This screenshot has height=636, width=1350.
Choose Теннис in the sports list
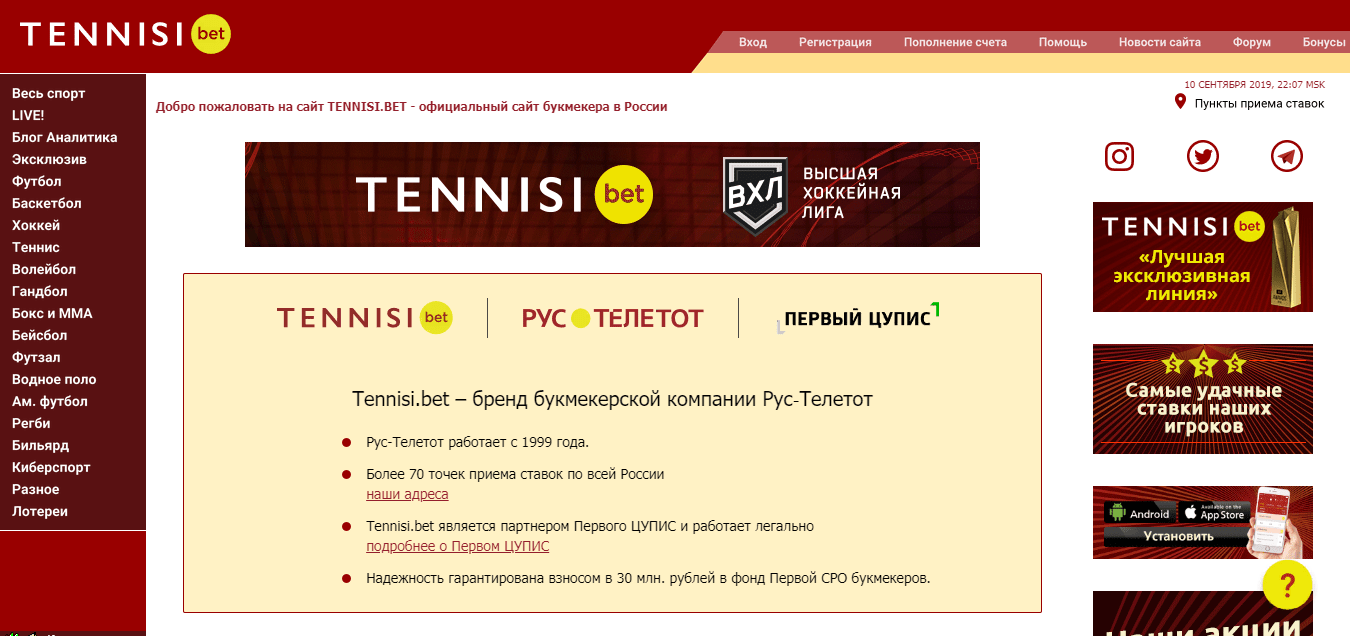(x=36, y=247)
